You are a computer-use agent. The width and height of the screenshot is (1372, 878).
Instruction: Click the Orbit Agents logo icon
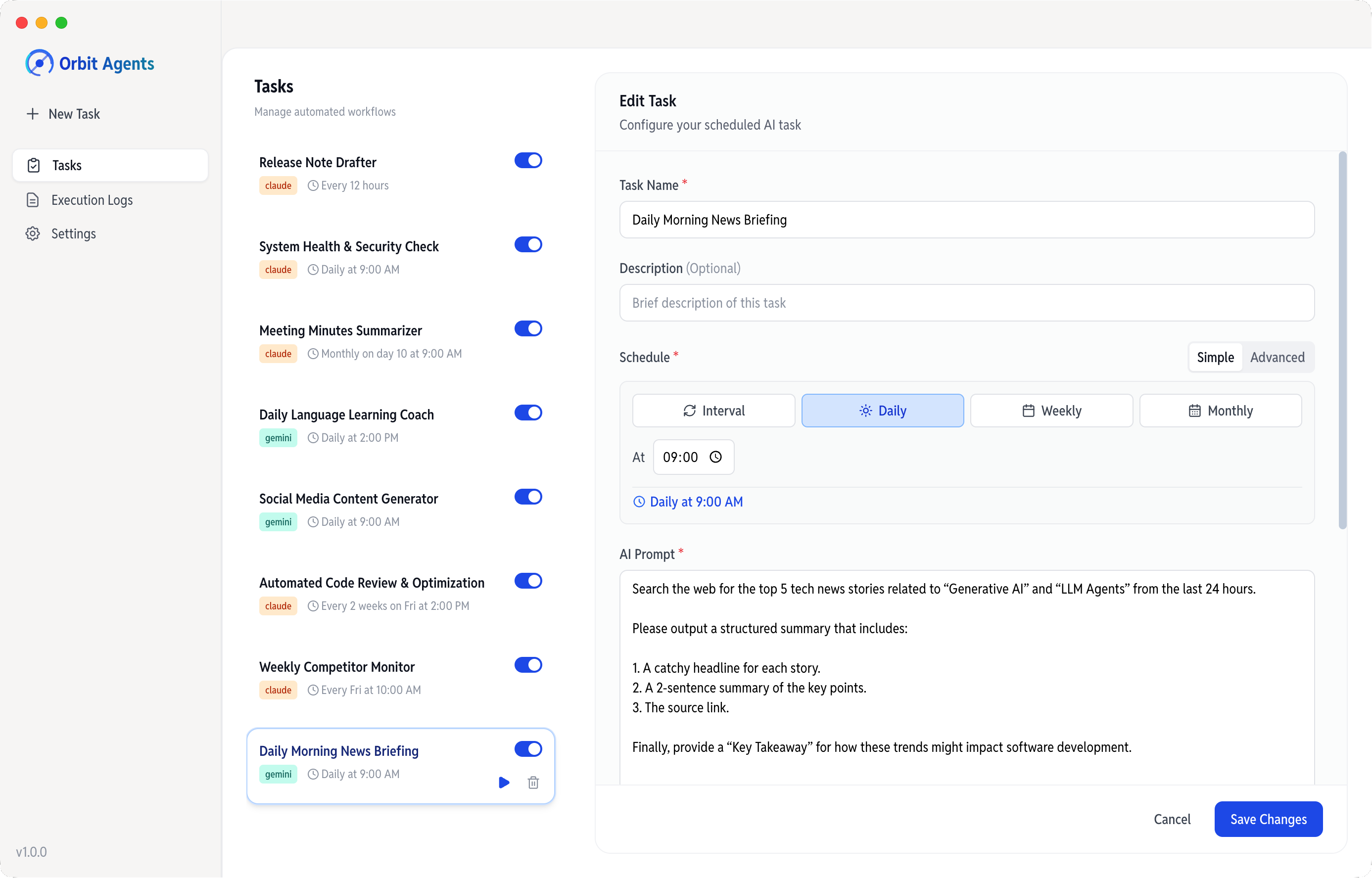pyautogui.click(x=39, y=63)
